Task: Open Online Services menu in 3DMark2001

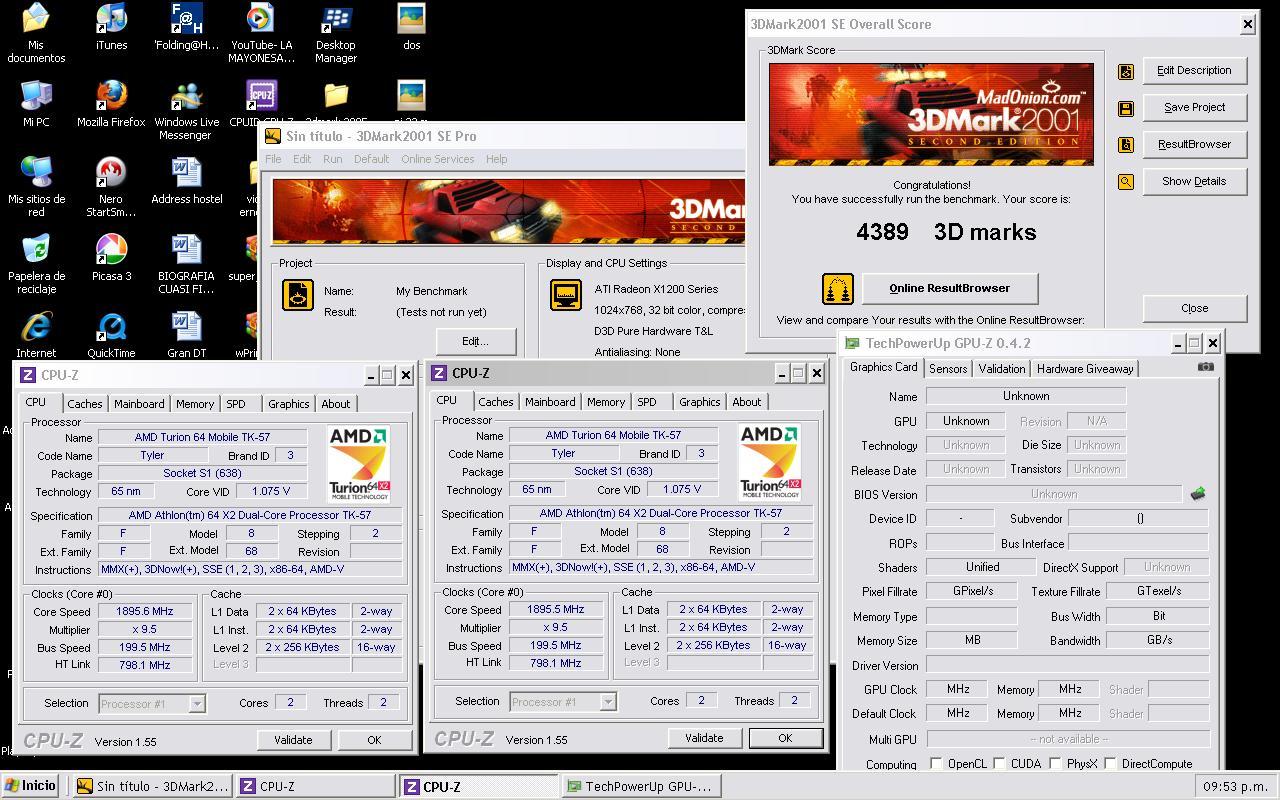Action: coord(437,159)
